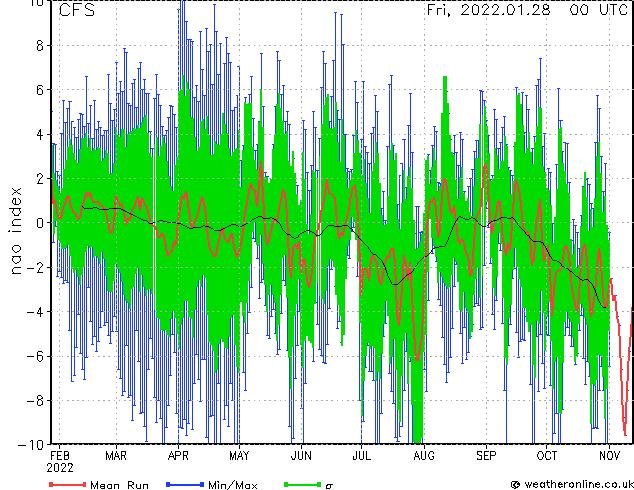Image resolution: width=634 pixels, height=490 pixels.
Task: Select the APR month label
Action: coord(178,456)
